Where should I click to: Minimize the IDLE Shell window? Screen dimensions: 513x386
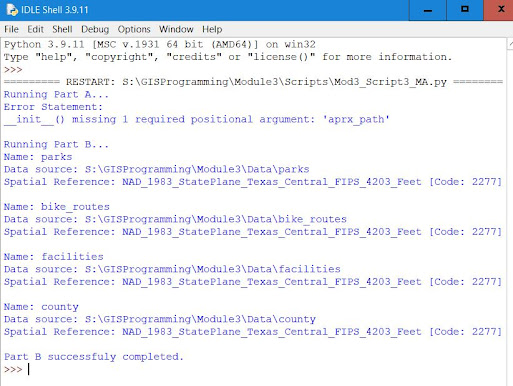click(x=428, y=10)
